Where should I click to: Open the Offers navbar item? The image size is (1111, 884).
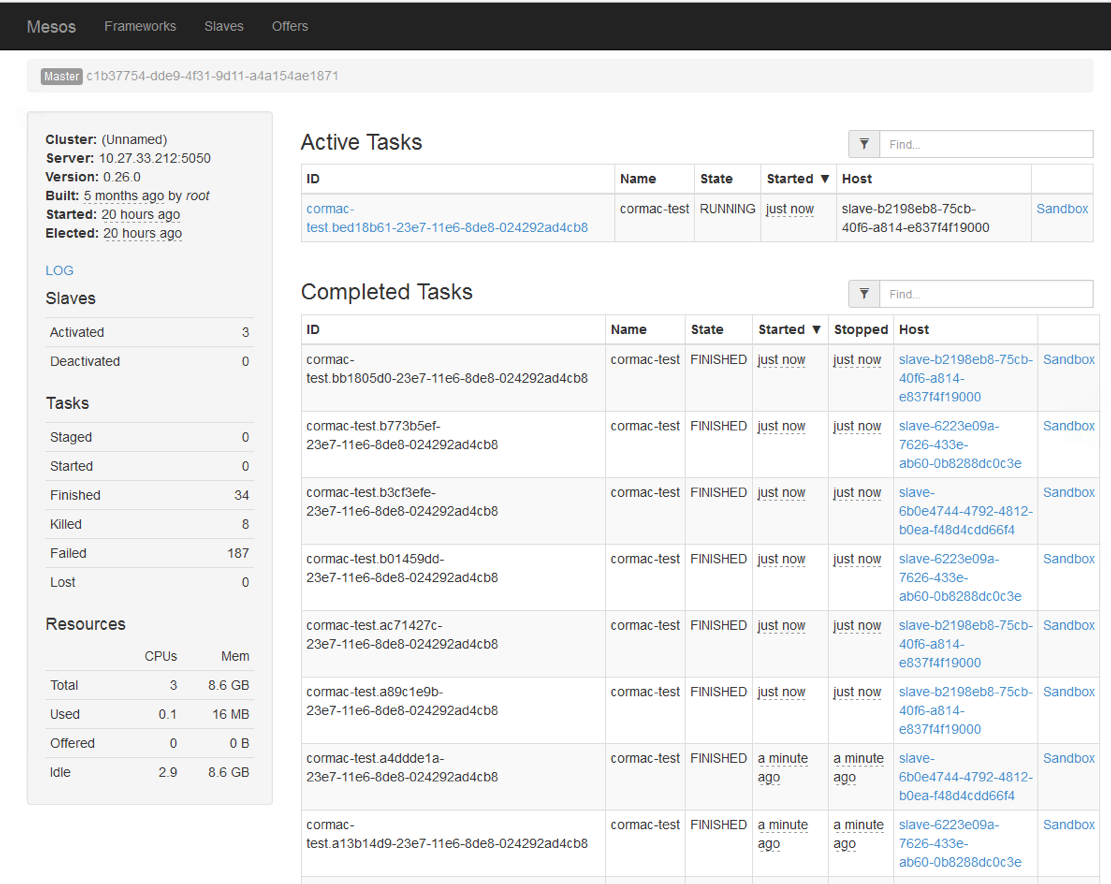(290, 26)
